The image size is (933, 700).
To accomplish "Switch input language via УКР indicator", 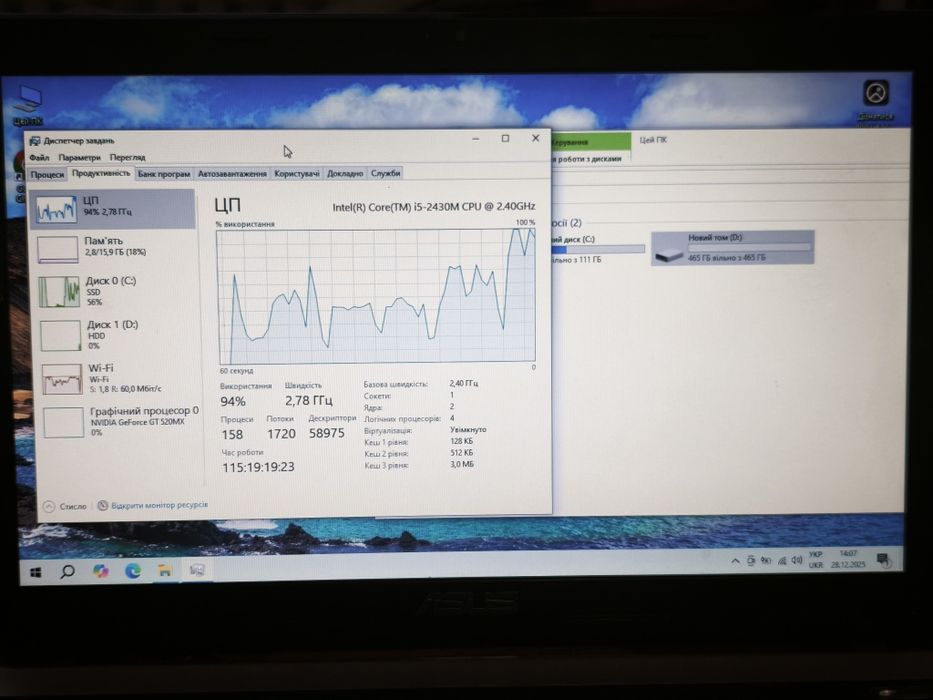I will click(816, 559).
